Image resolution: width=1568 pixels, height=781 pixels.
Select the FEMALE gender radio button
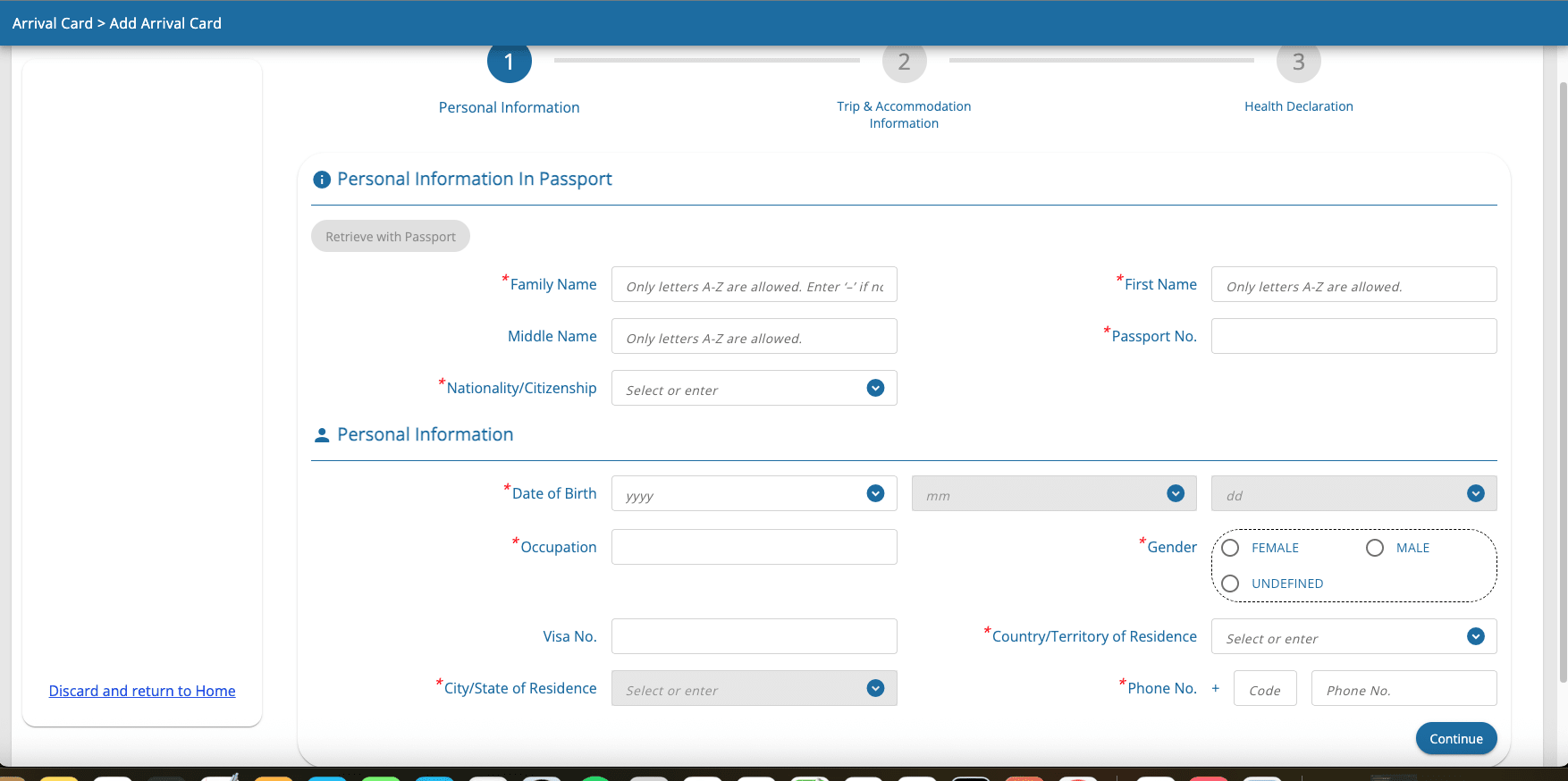[1230, 548]
